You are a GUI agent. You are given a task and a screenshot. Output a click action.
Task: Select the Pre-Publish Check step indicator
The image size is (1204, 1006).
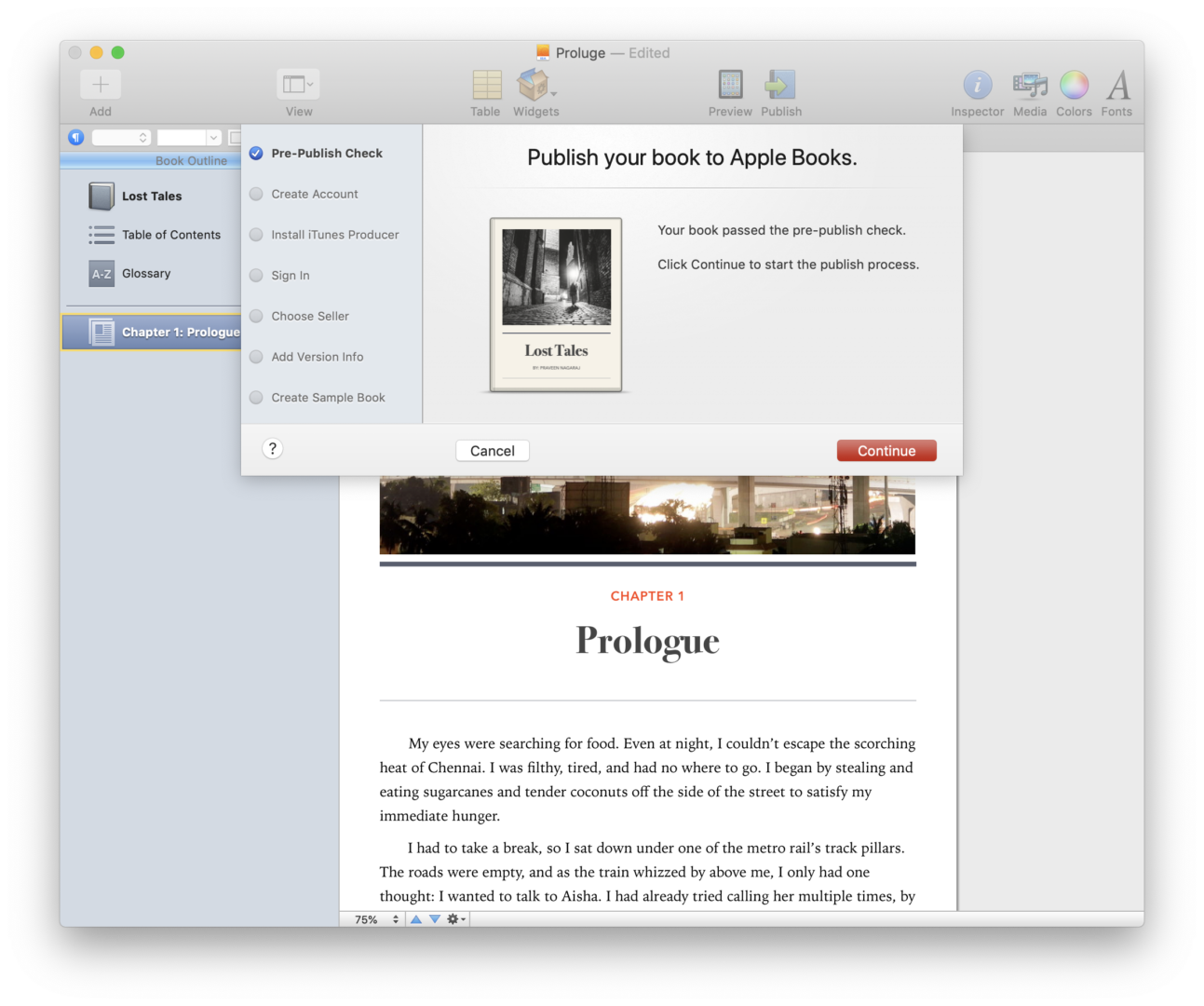(256, 154)
